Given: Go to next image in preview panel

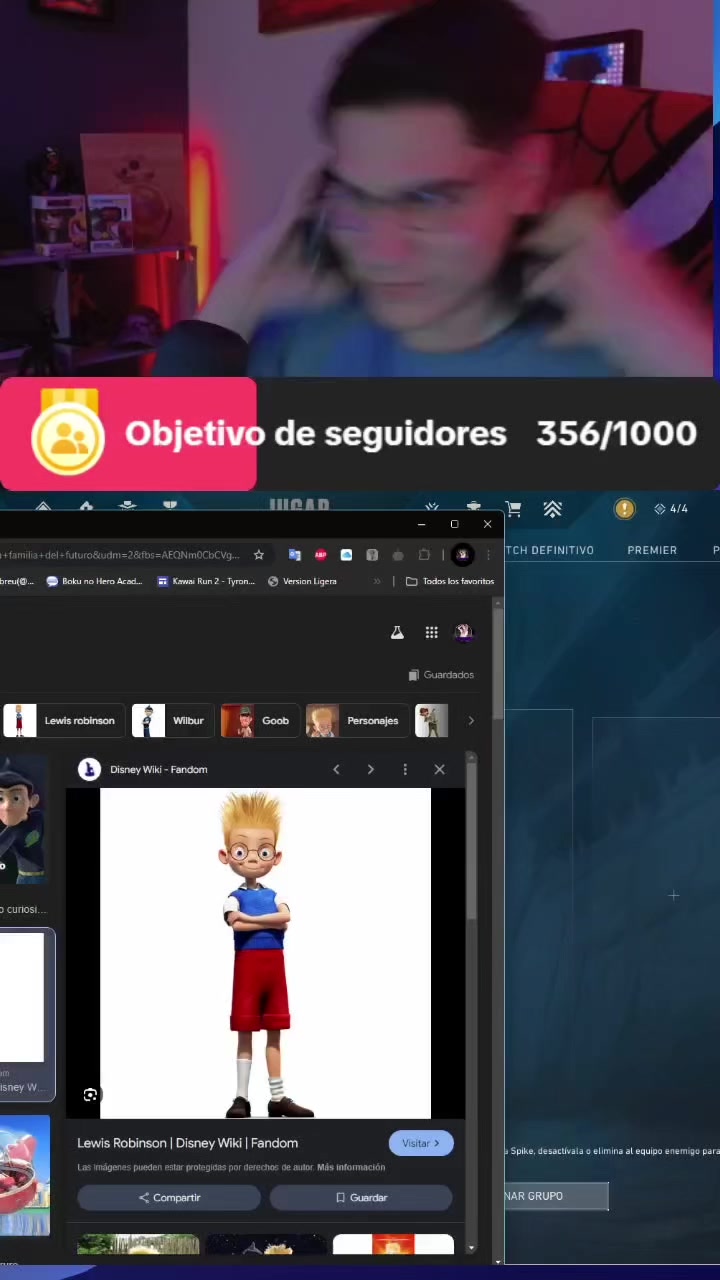Looking at the screenshot, I should point(370,769).
